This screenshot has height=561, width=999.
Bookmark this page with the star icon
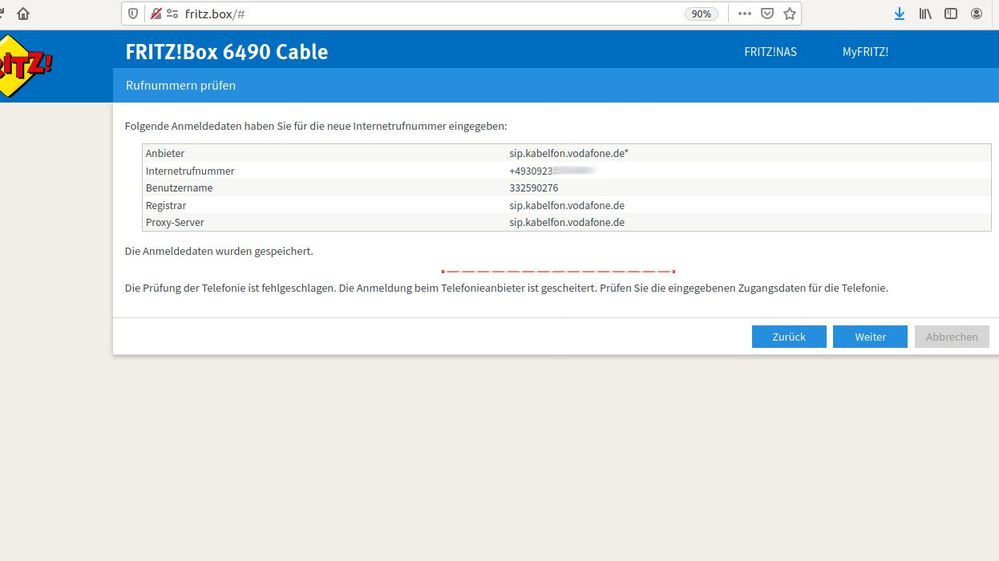[789, 13]
